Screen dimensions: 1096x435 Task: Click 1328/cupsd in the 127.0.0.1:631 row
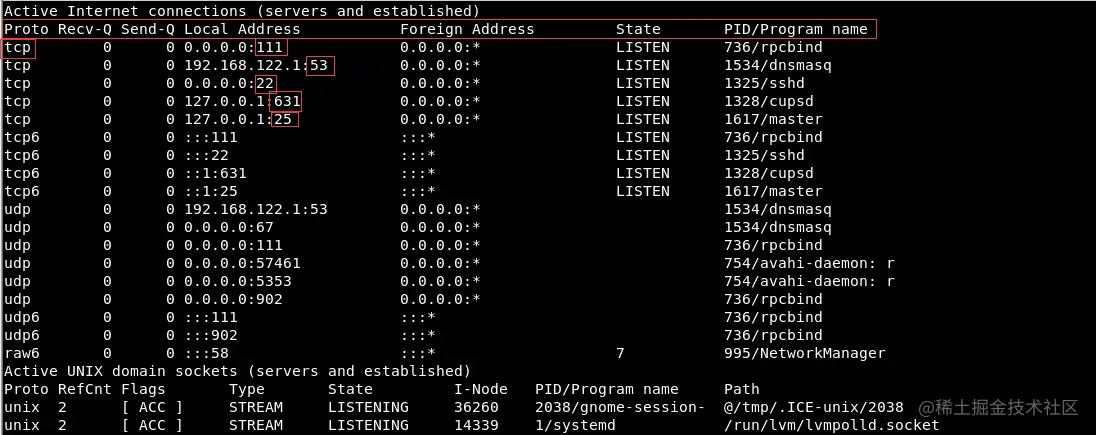769,101
